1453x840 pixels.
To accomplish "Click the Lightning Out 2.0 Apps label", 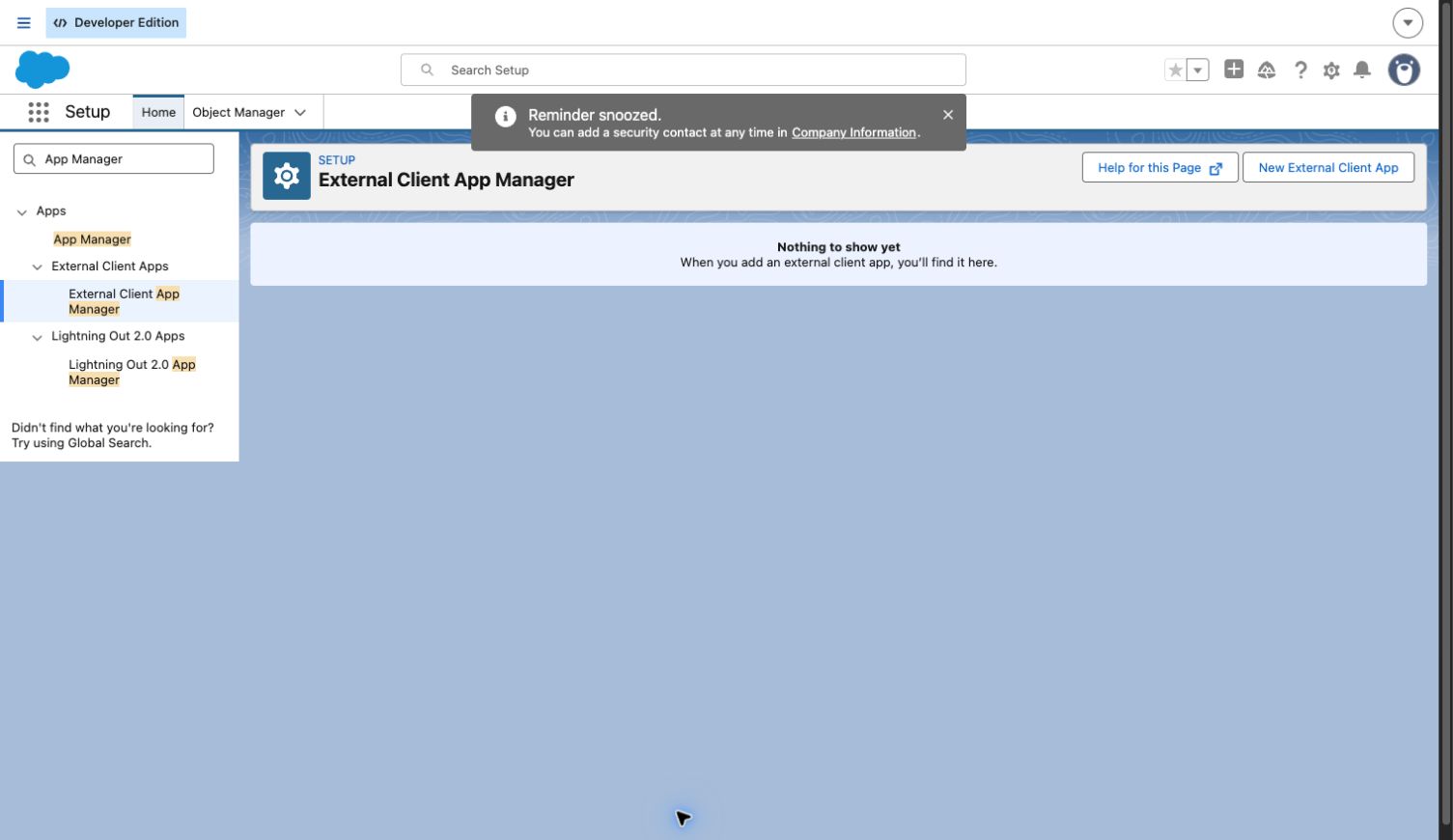I will pyautogui.click(x=118, y=336).
